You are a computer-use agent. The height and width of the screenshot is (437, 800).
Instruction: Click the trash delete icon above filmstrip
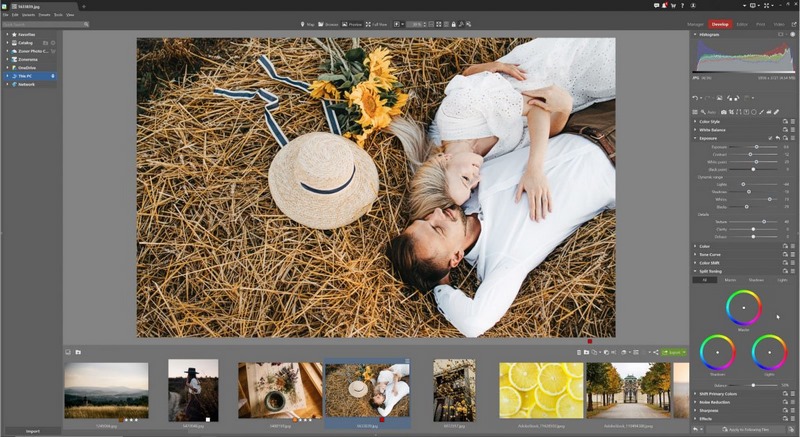point(579,352)
